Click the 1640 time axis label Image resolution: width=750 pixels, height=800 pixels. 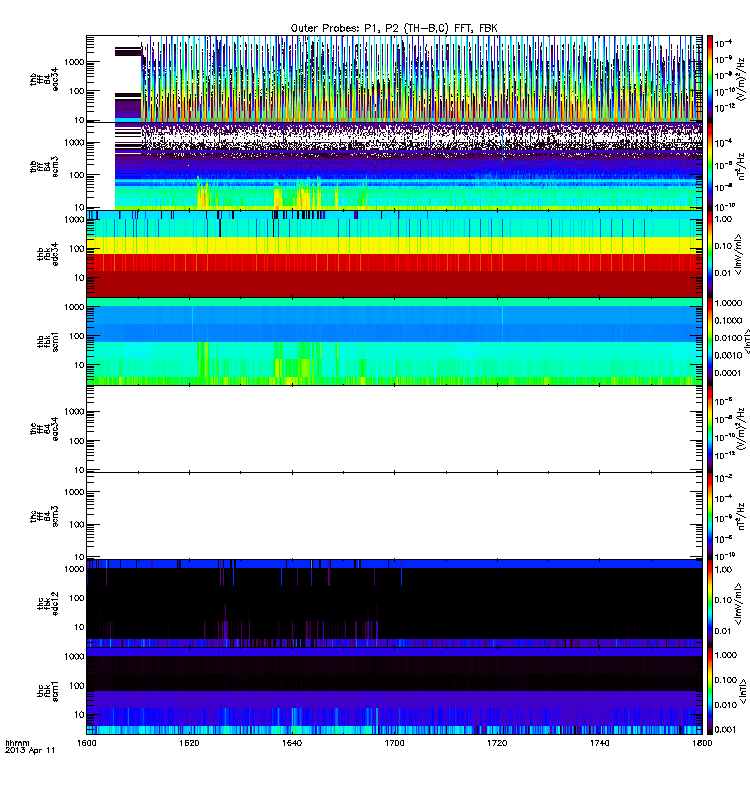pyautogui.click(x=292, y=743)
